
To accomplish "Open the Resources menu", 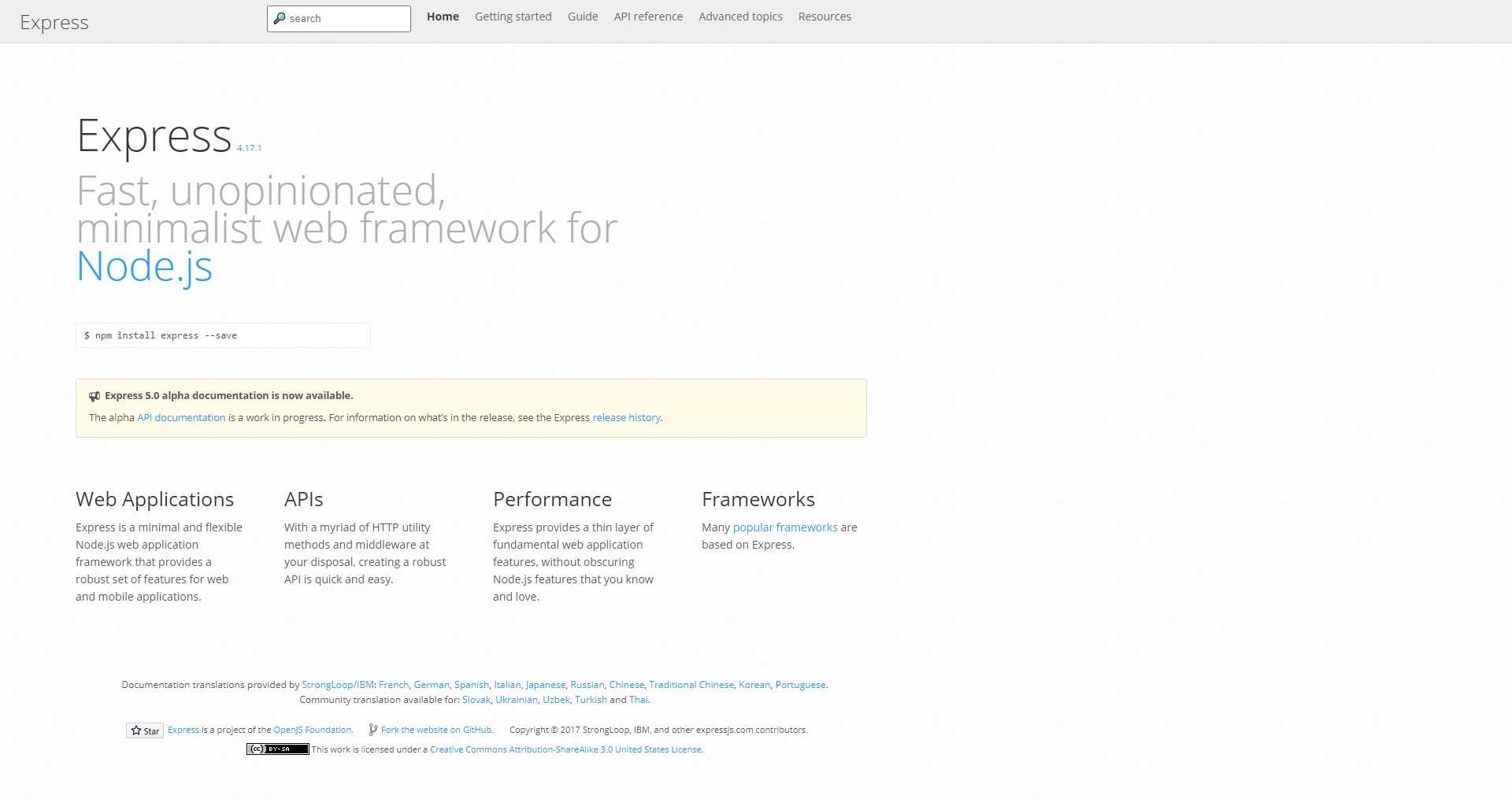I will tap(825, 17).
